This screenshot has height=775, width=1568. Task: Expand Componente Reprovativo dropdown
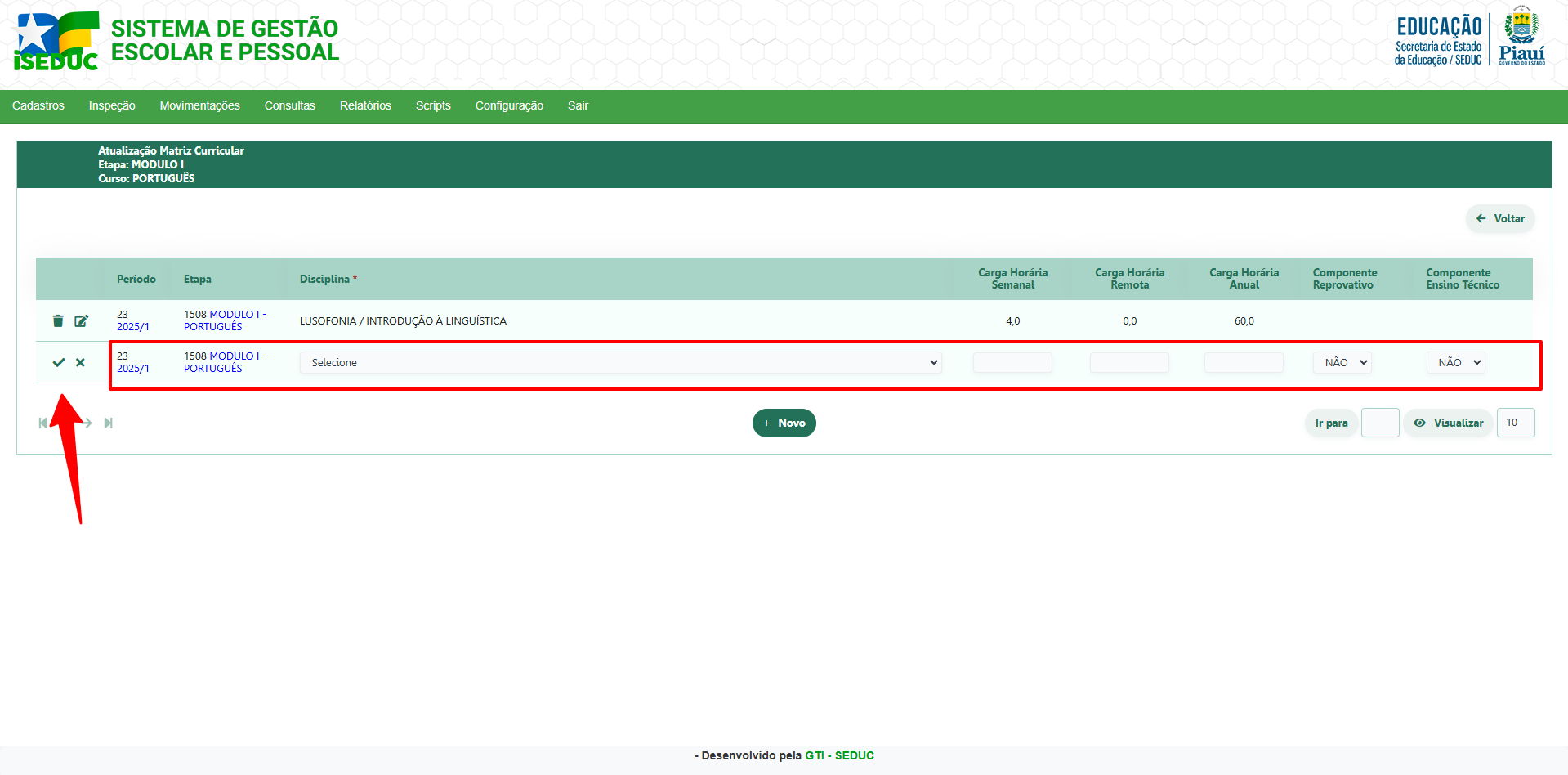click(x=1342, y=362)
